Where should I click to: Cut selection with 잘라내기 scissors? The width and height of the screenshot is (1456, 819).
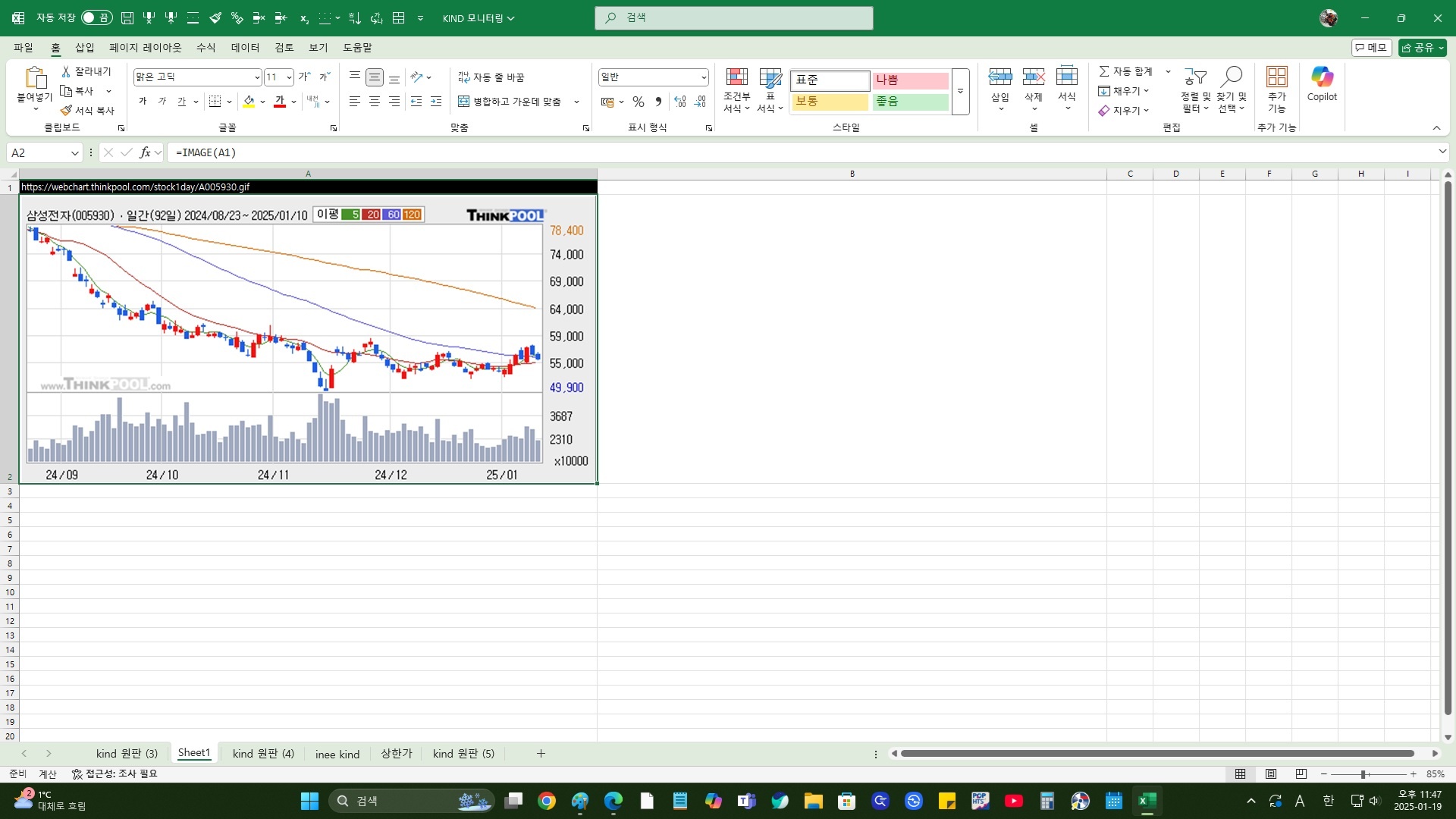tap(86, 71)
